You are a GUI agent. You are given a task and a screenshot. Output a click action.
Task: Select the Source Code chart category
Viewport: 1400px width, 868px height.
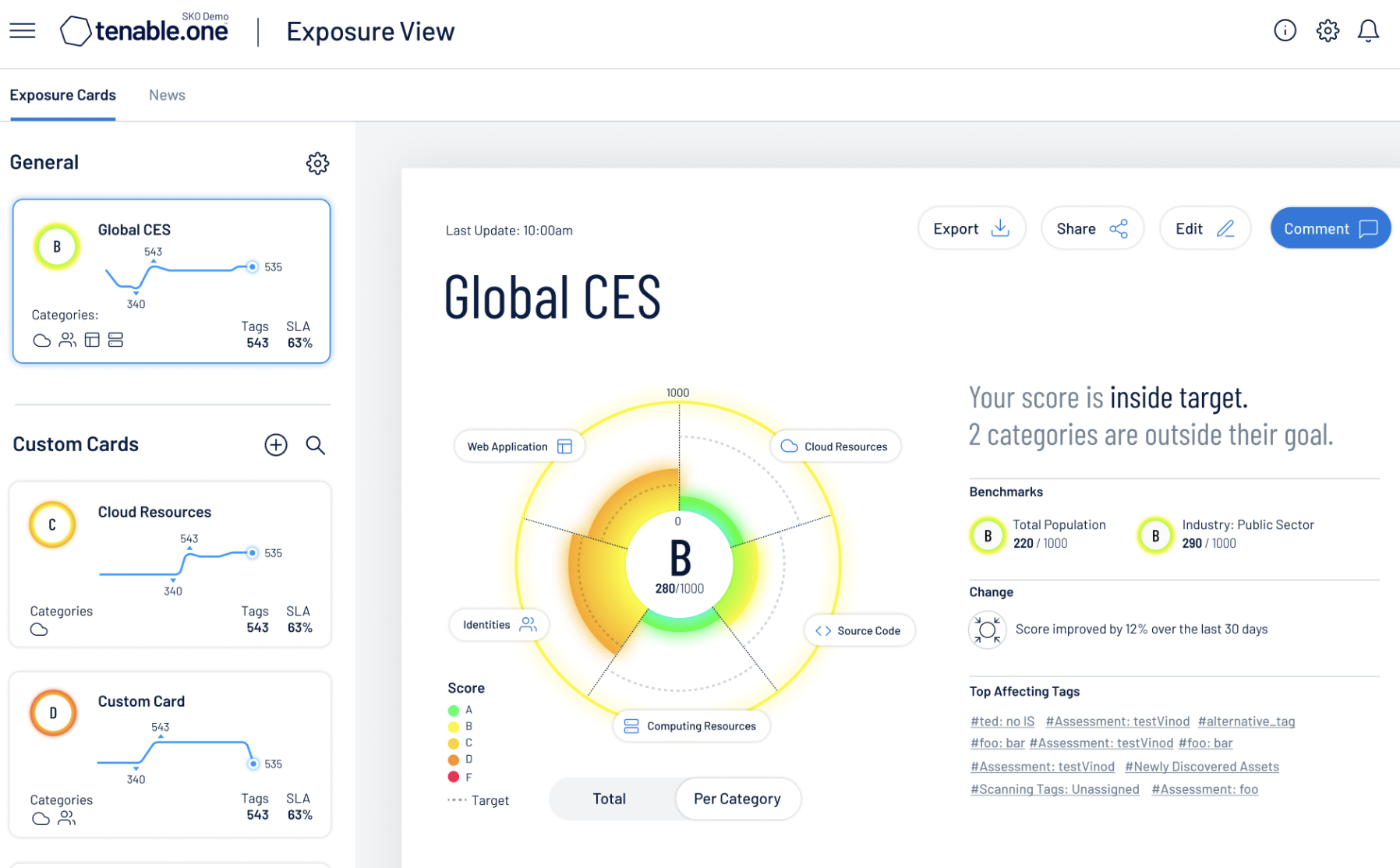(x=859, y=630)
